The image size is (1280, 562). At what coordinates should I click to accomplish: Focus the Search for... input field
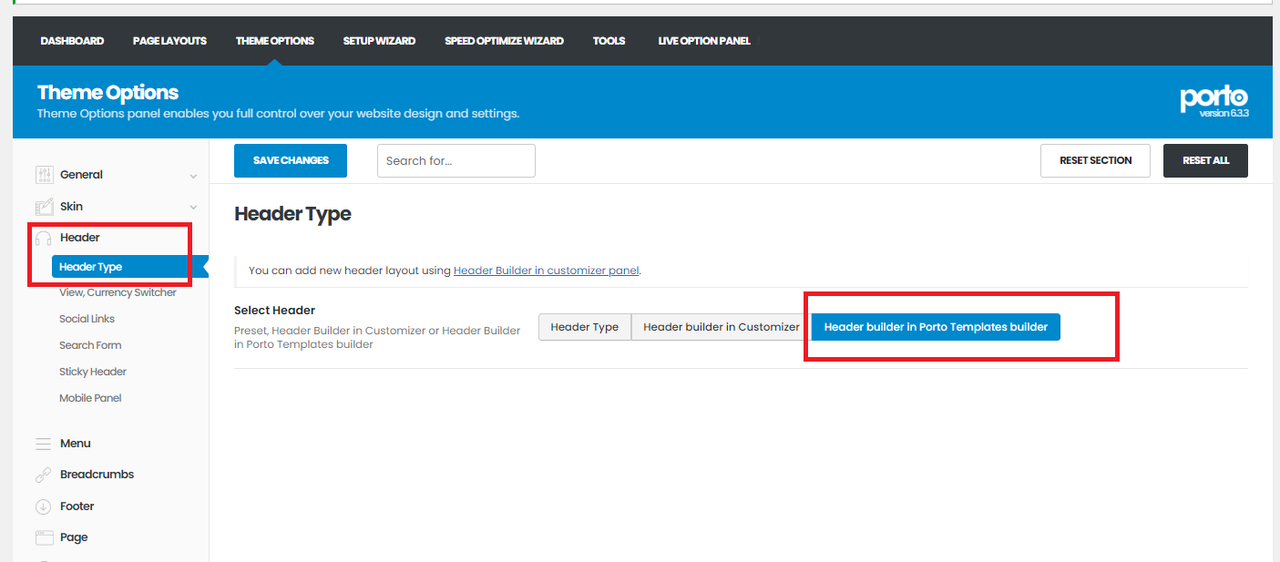pyautogui.click(x=456, y=161)
